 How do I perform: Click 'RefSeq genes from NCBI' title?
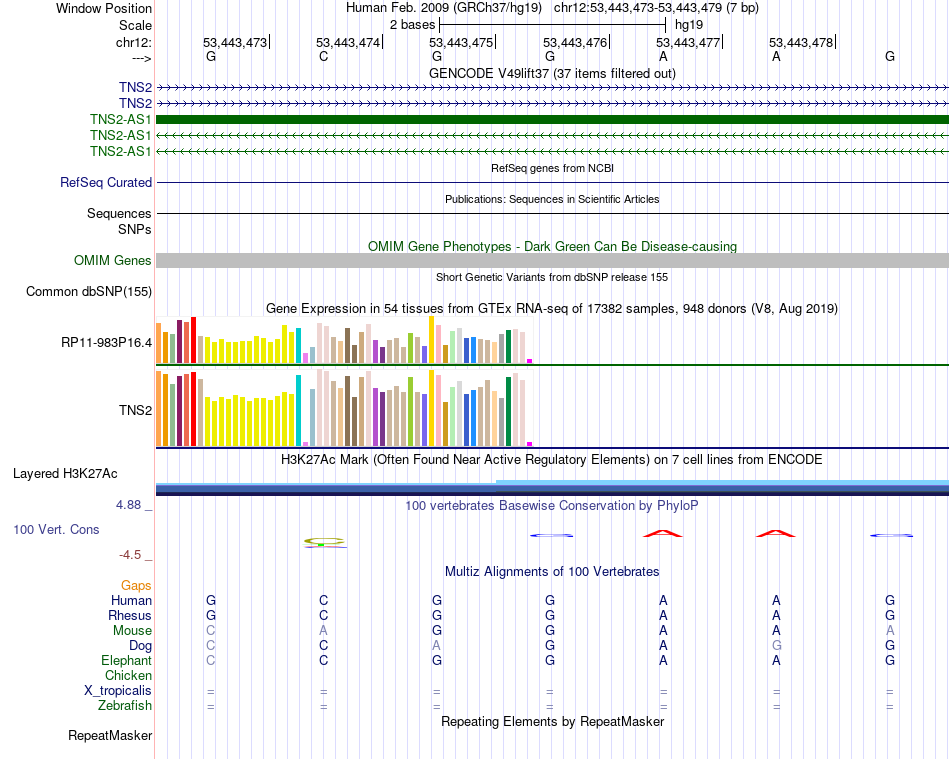click(552, 168)
